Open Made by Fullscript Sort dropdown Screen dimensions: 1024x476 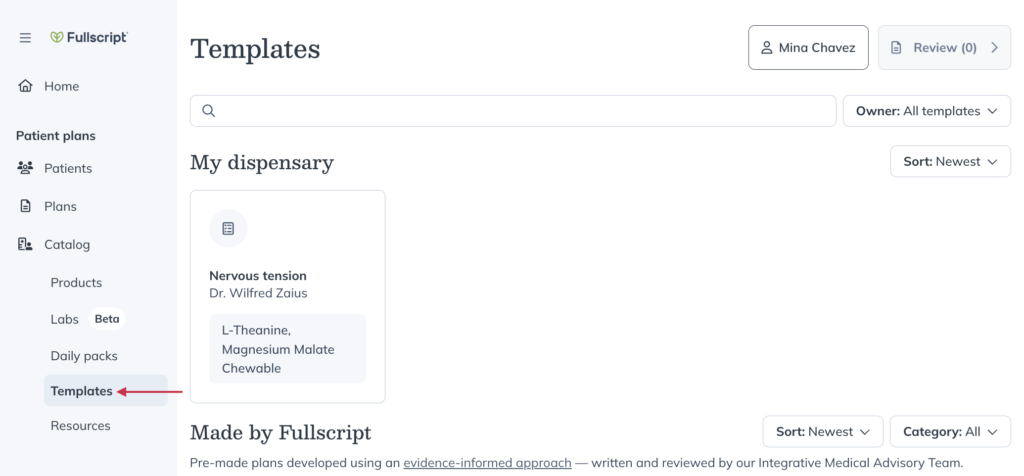click(x=823, y=432)
